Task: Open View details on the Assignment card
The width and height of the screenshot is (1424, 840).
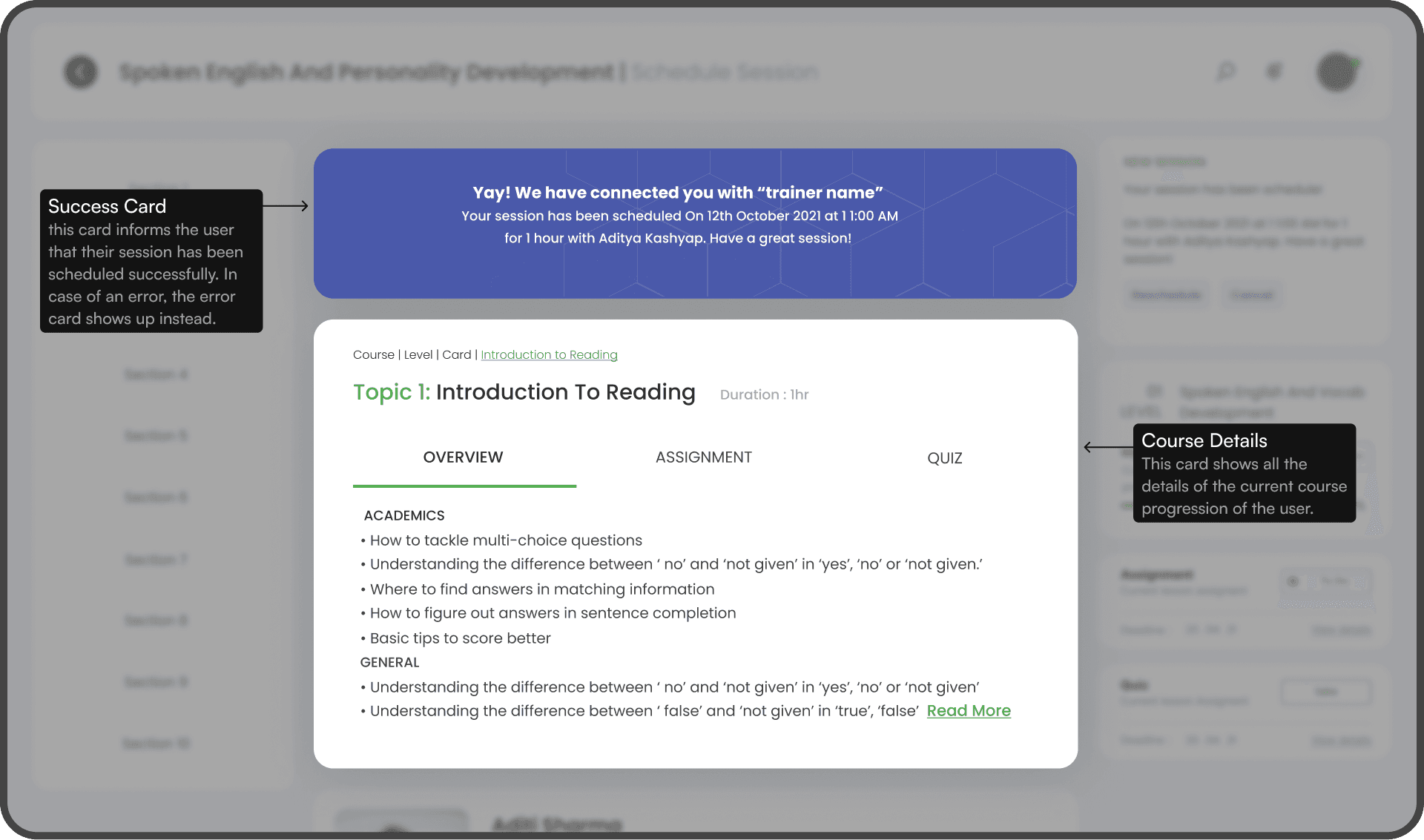Action: point(1340,631)
